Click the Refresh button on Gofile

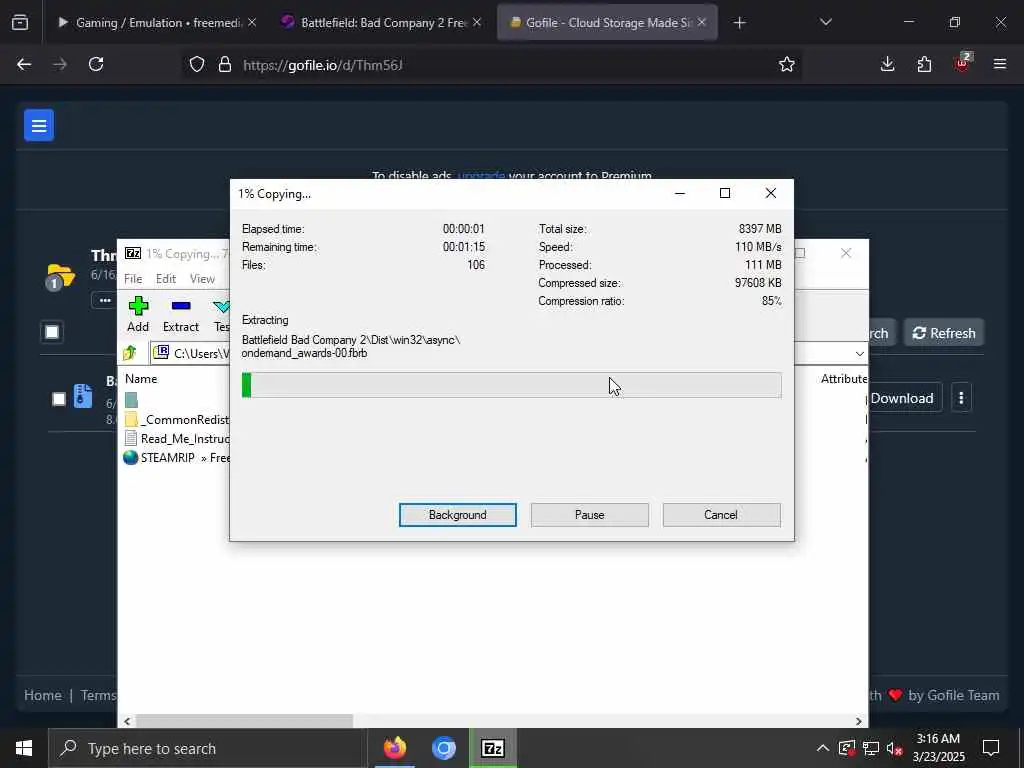(944, 333)
